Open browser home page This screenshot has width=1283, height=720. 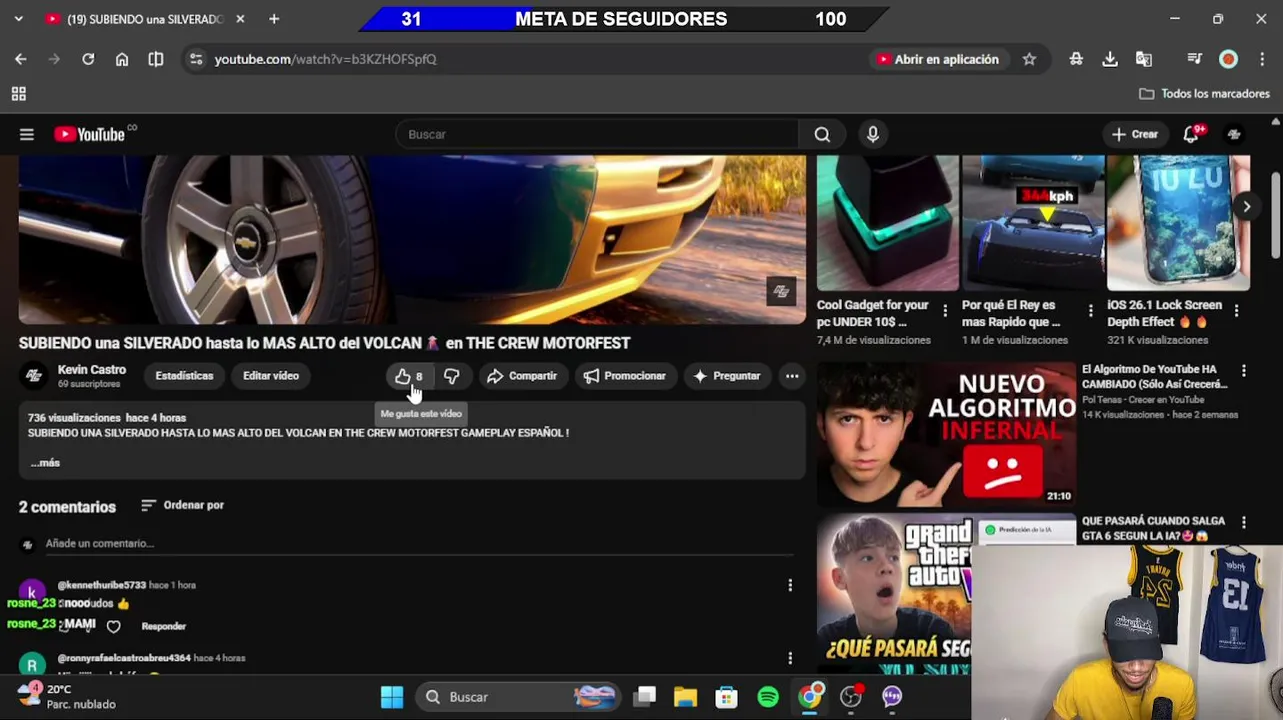[122, 59]
